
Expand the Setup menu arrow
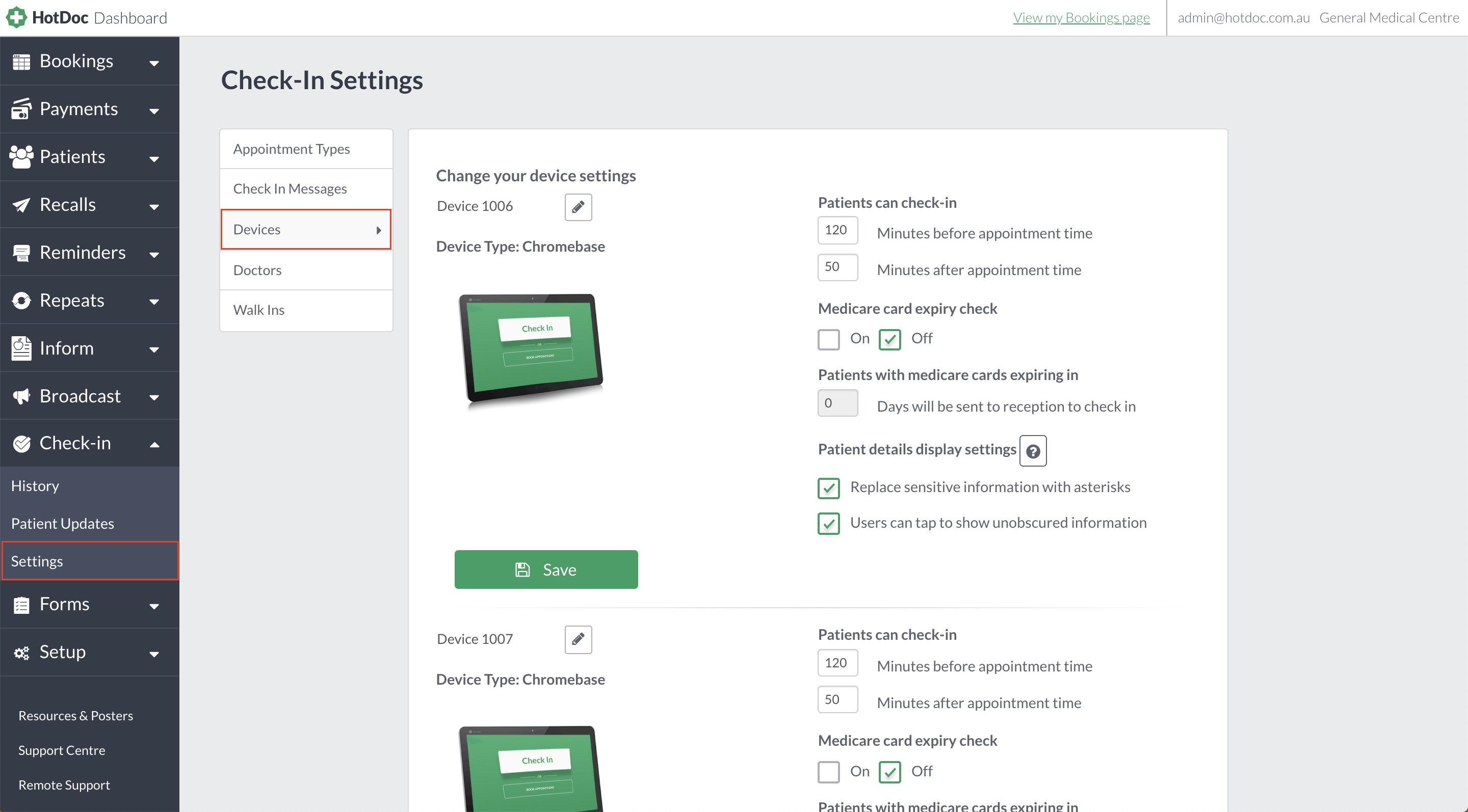154,654
